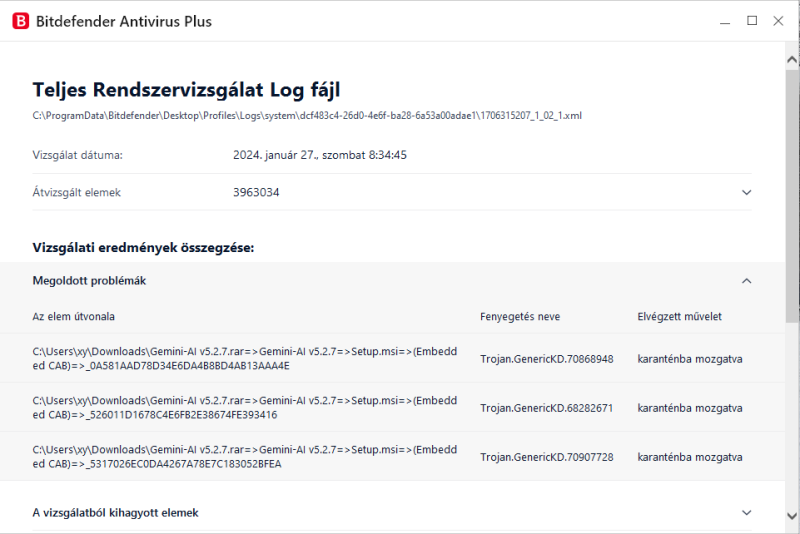The image size is (800, 534).
Task: Click the Bitdefender red B logo icon
Action: (20, 21)
